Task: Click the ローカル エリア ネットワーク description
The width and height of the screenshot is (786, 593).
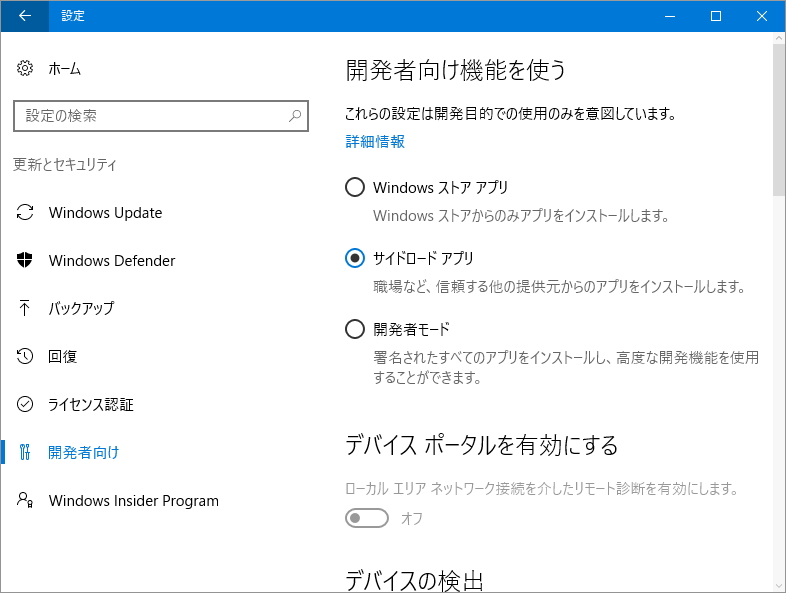Action: point(542,488)
